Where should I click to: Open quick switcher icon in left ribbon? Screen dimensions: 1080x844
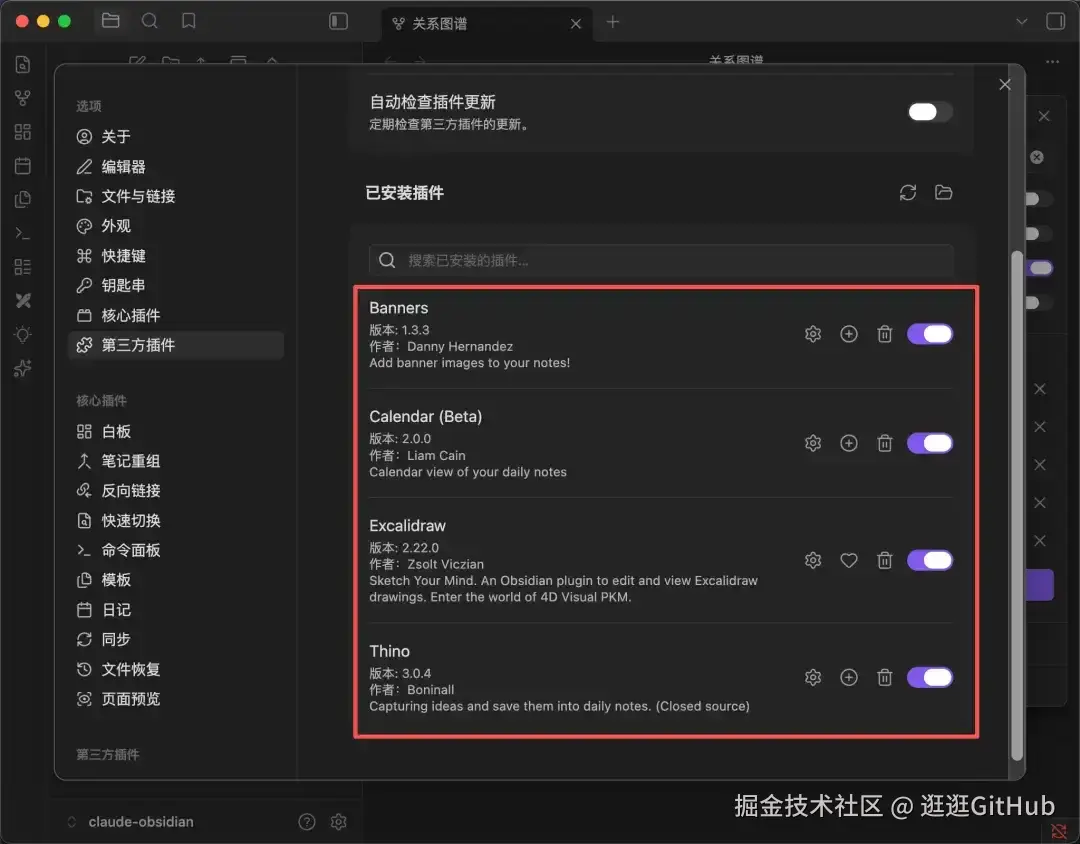tap(23, 64)
